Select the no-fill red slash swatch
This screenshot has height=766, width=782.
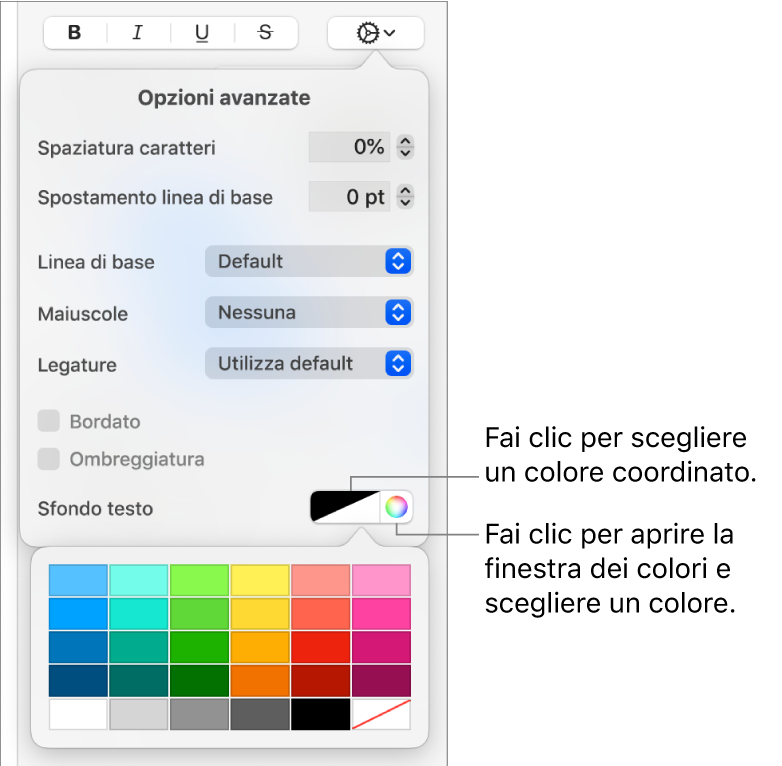click(x=382, y=714)
